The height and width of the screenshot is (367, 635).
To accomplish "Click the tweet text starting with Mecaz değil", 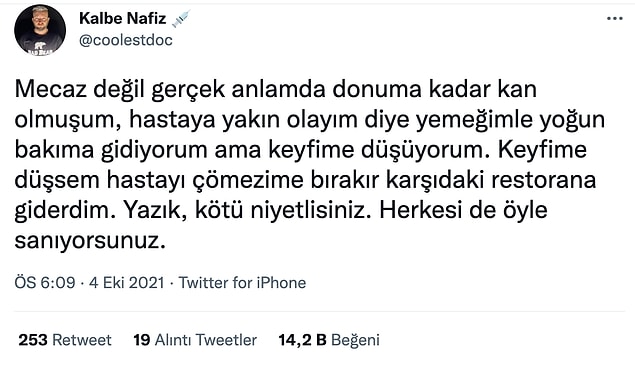I will [x=309, y=165].
